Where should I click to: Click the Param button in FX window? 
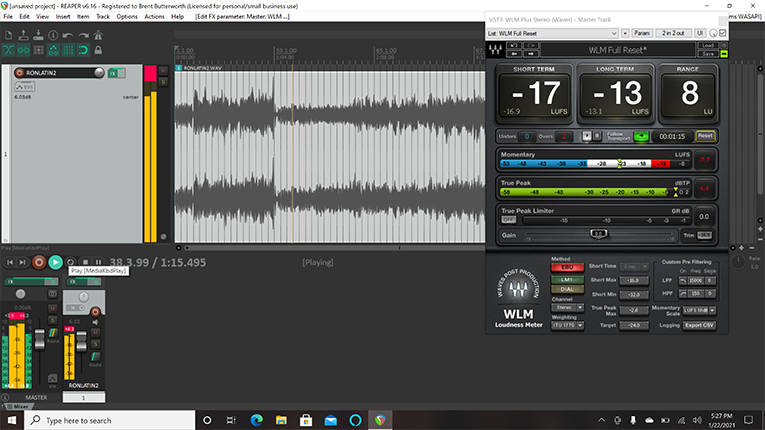(642, 33)
